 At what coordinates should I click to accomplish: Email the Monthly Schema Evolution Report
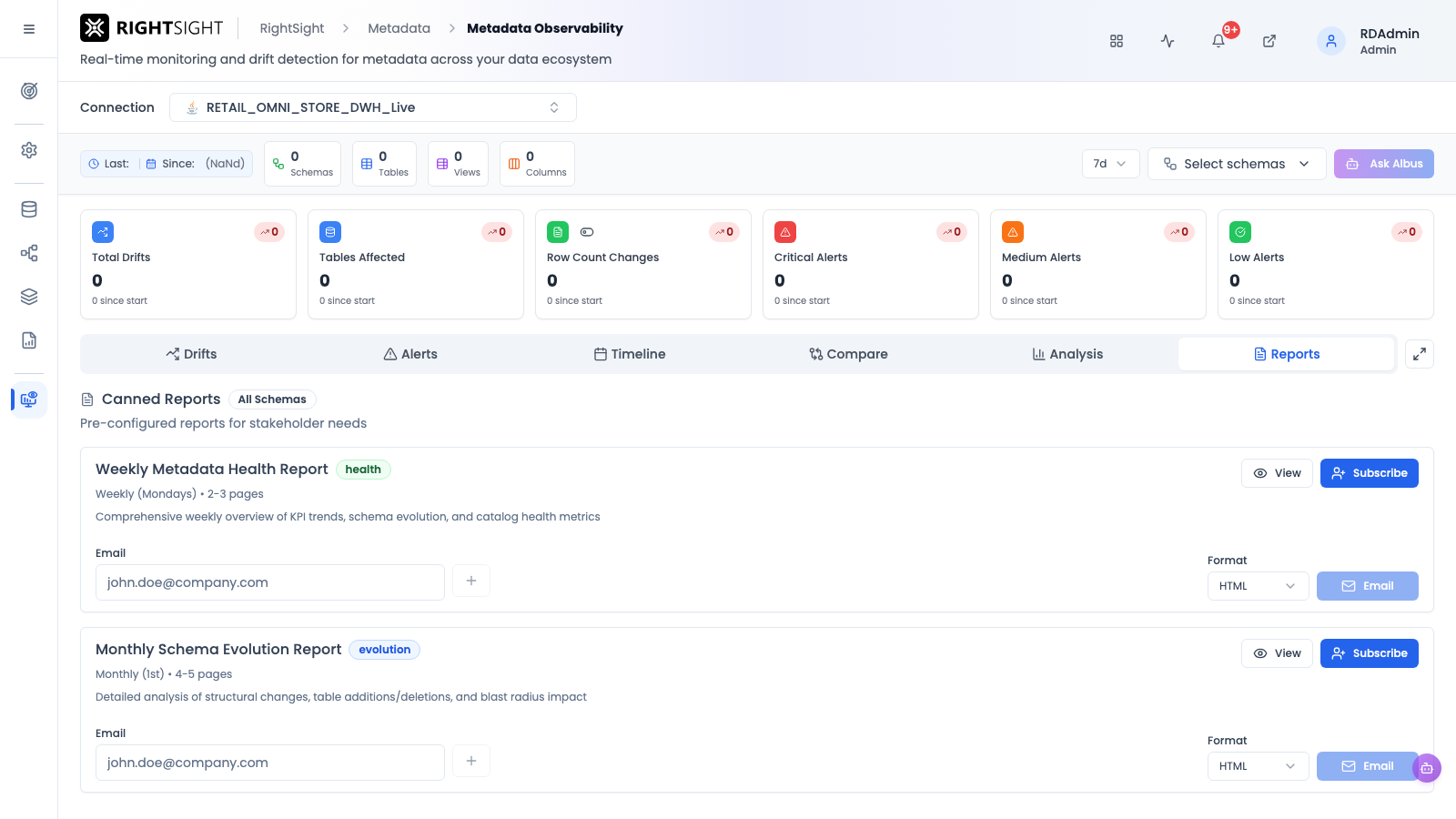coord(1368,766)
